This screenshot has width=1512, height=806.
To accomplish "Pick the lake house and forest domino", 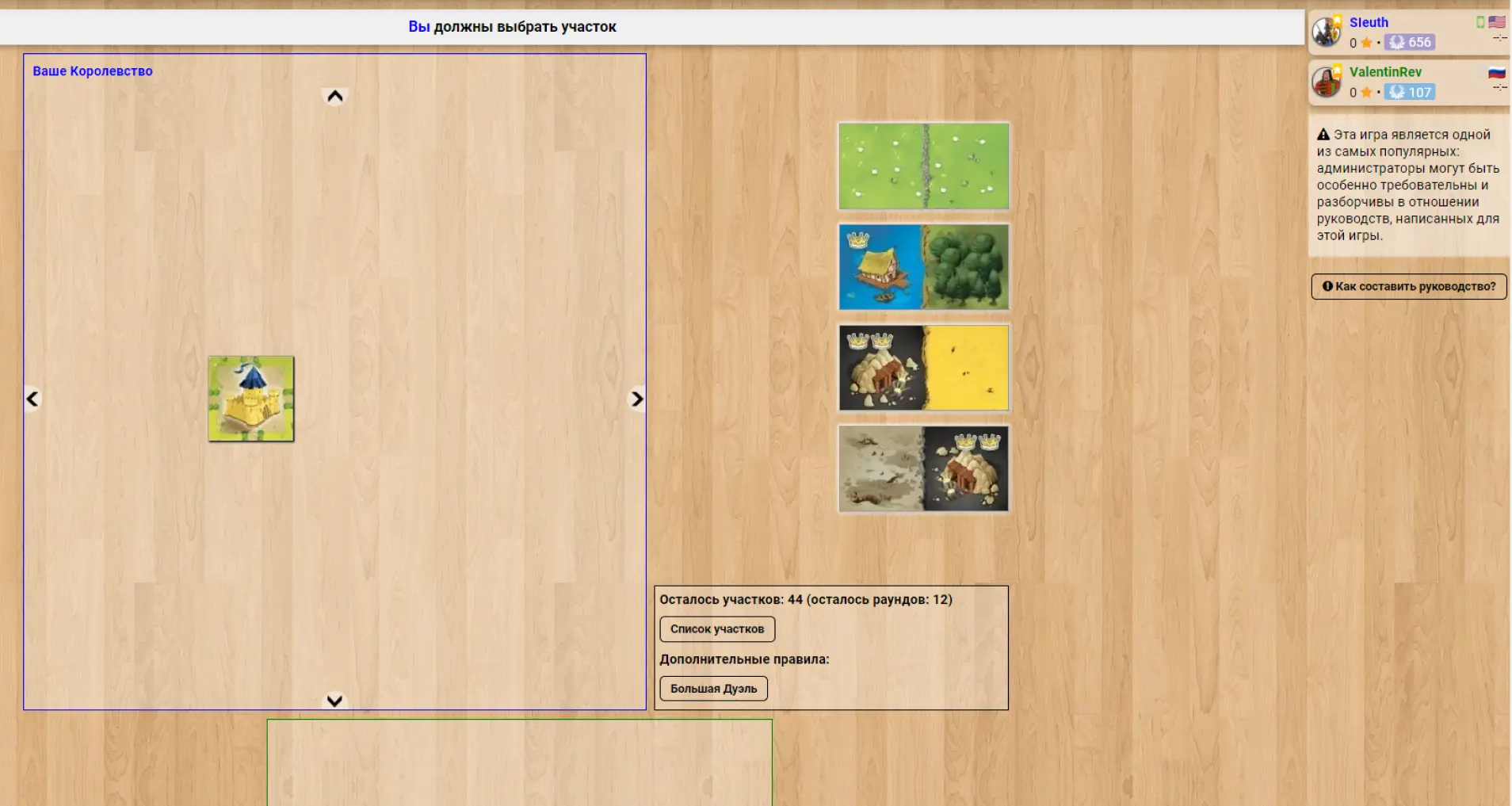I will (923, 267).
